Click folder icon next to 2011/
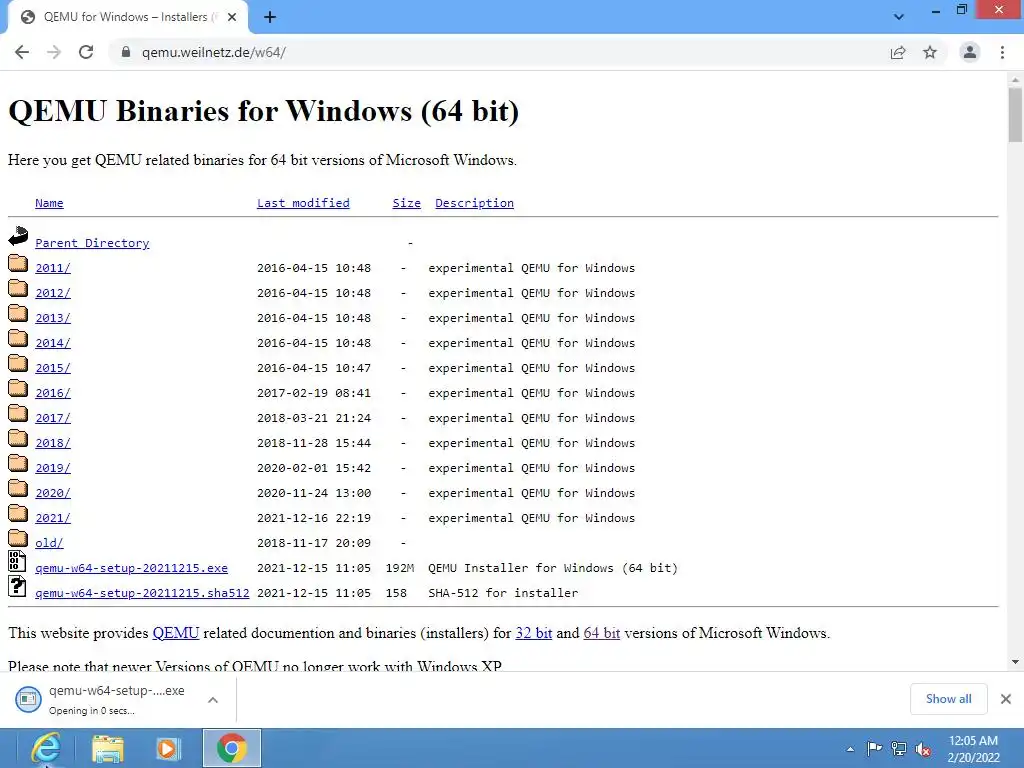 (18, 263)
